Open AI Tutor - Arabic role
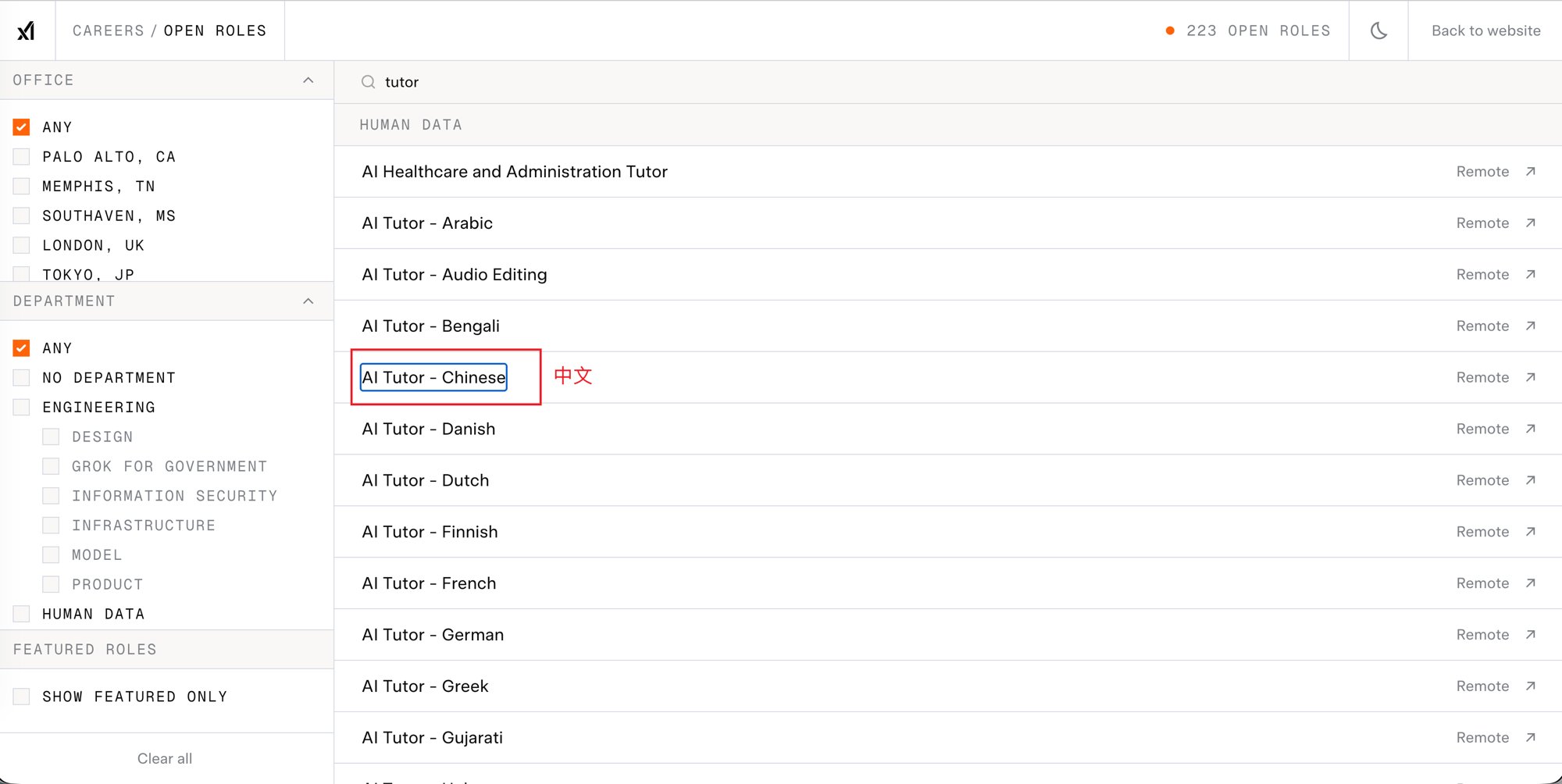1562x784 pixels. (x=427, y=223)
